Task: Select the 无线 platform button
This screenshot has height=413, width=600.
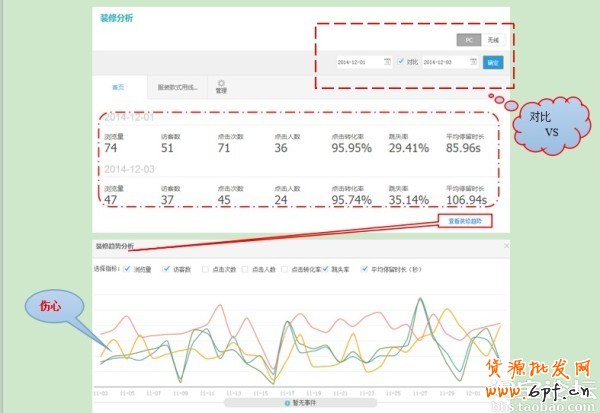Action: coord(493,40)
